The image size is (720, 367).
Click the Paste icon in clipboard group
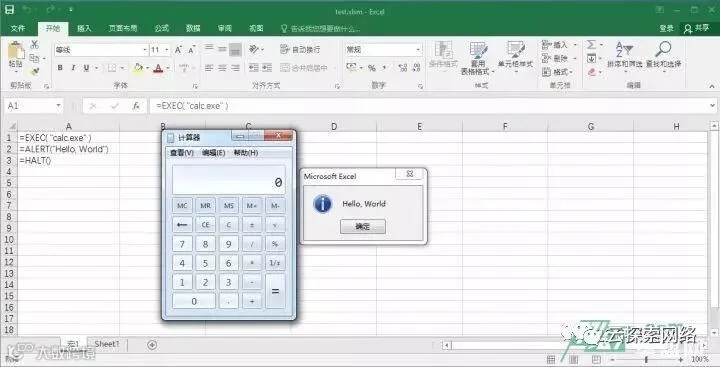click(x=16, y=51)
